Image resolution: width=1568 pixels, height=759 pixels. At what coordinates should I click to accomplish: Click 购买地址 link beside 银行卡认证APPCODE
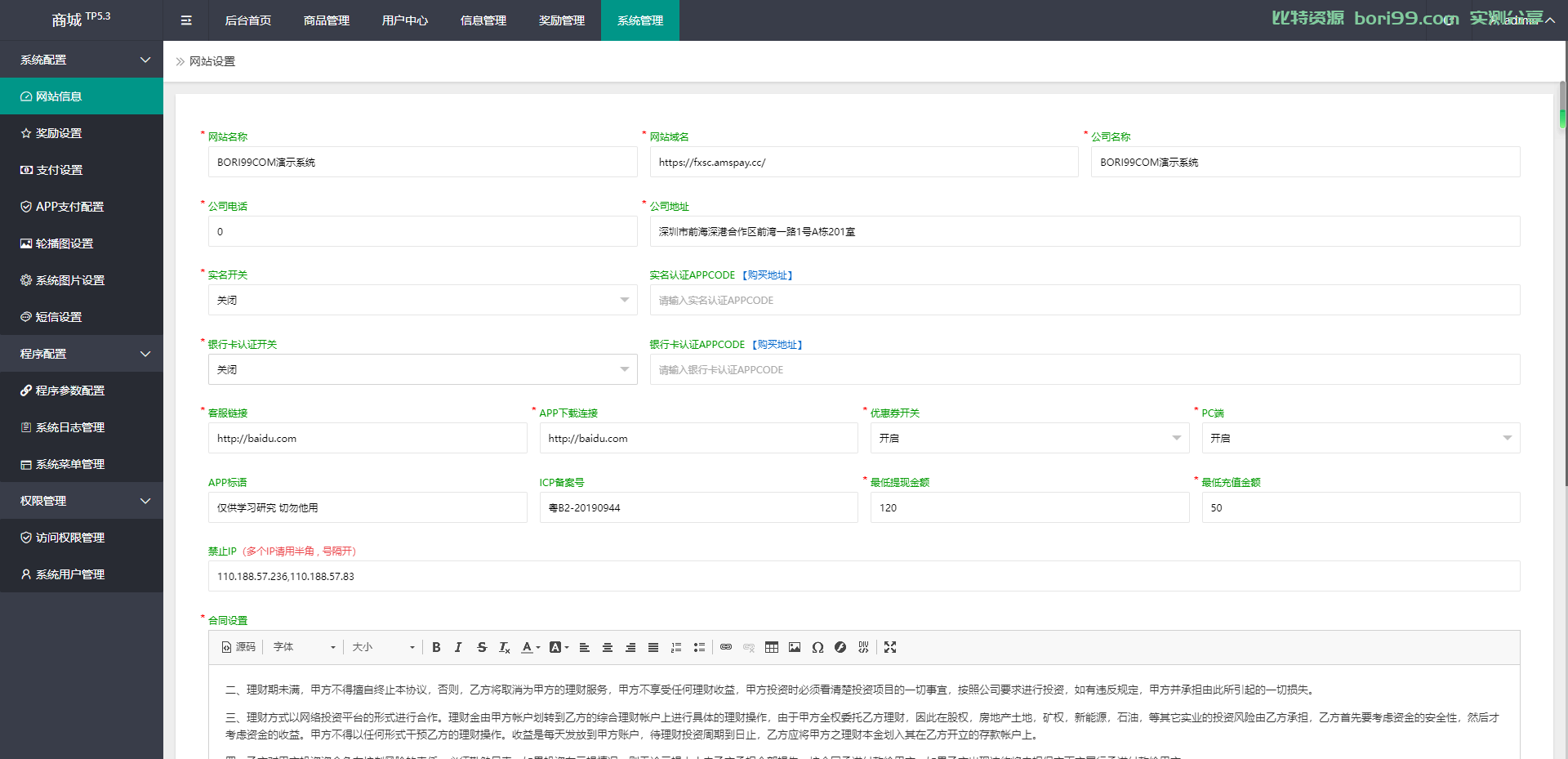tap(777, 345)
